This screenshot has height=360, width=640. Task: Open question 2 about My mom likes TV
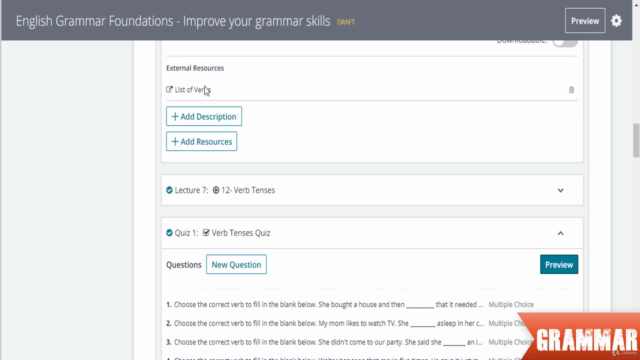point(324,323)
